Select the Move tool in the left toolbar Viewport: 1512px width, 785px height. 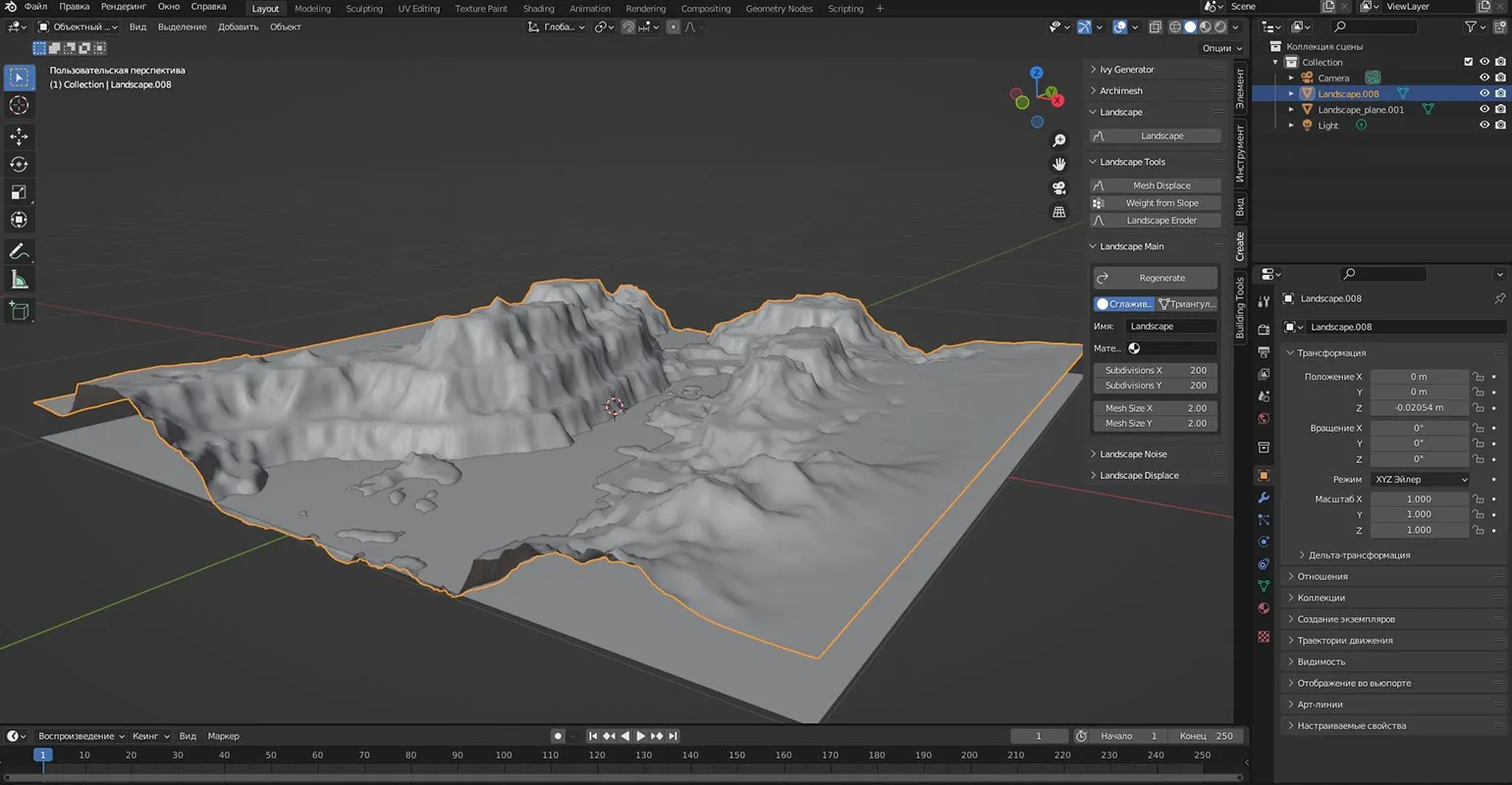point(19,136)
